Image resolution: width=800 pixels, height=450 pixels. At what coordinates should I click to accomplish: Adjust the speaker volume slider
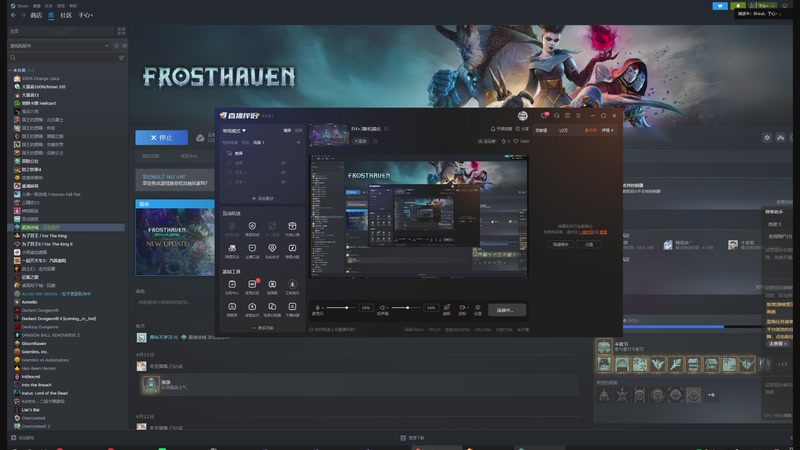point(405,308)
